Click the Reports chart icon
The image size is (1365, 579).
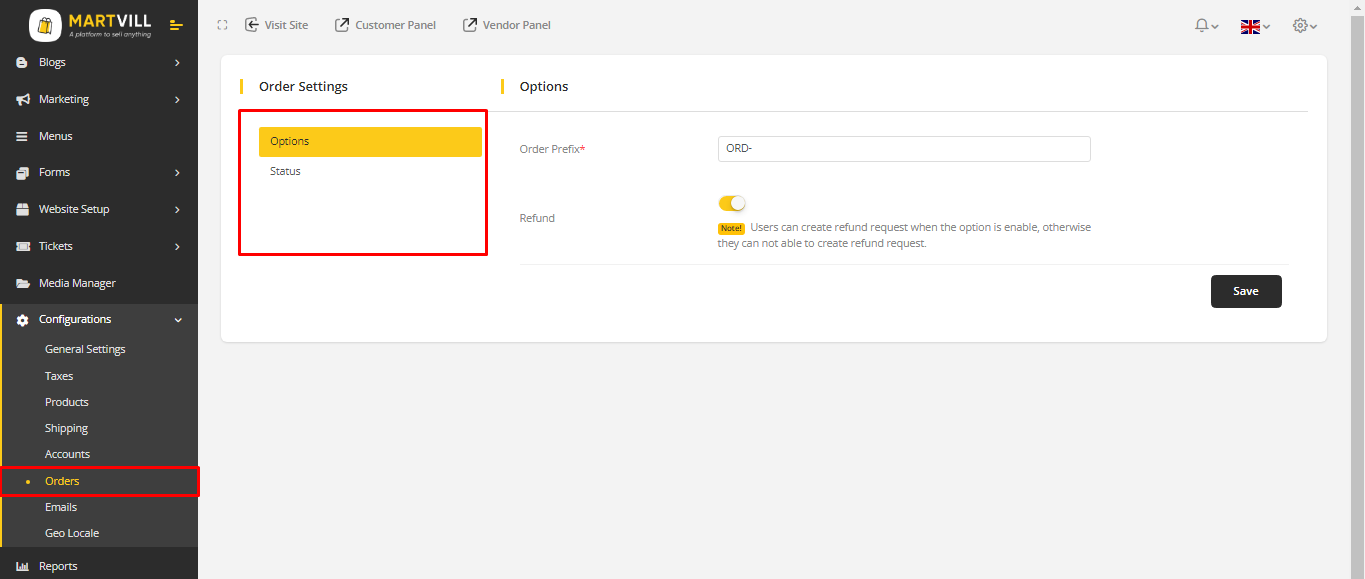tap(22, 566)
